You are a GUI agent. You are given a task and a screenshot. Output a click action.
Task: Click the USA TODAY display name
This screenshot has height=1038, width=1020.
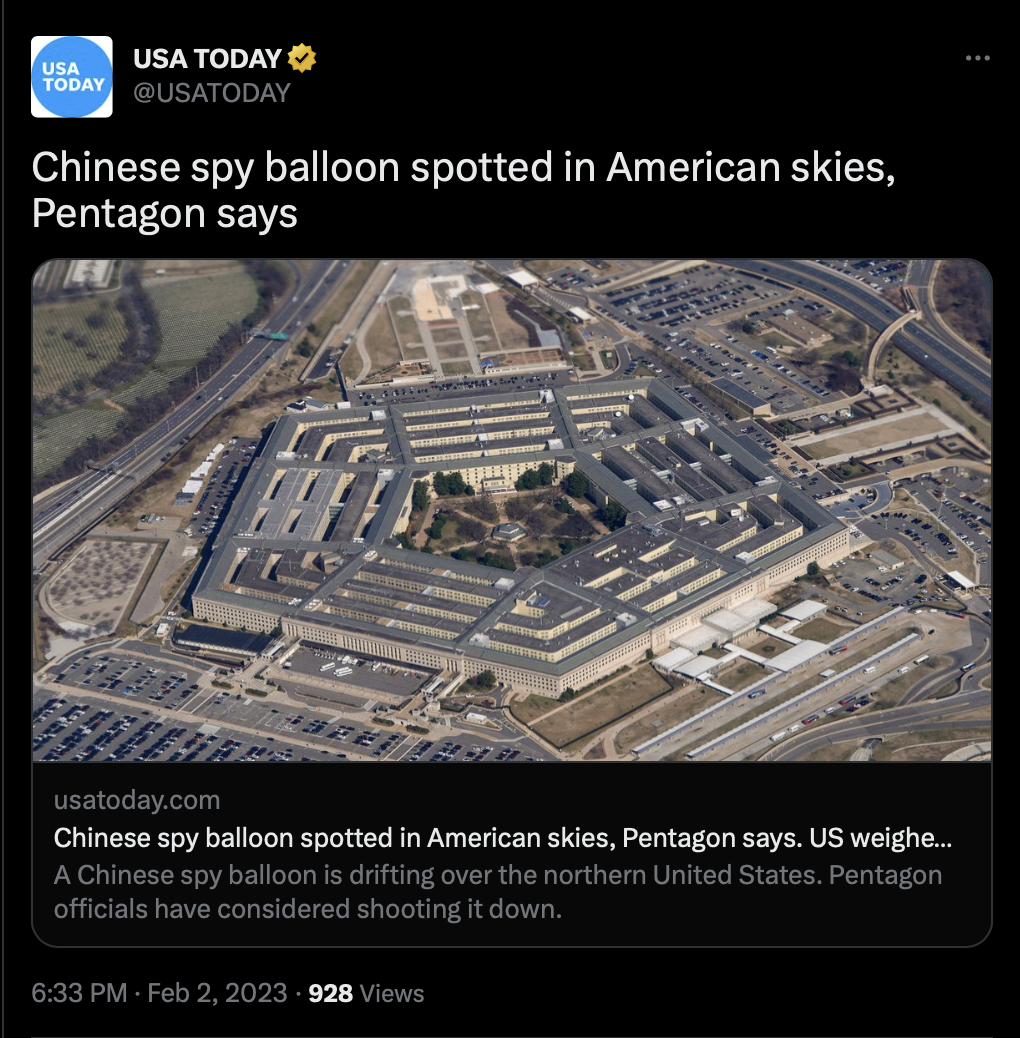207,58
